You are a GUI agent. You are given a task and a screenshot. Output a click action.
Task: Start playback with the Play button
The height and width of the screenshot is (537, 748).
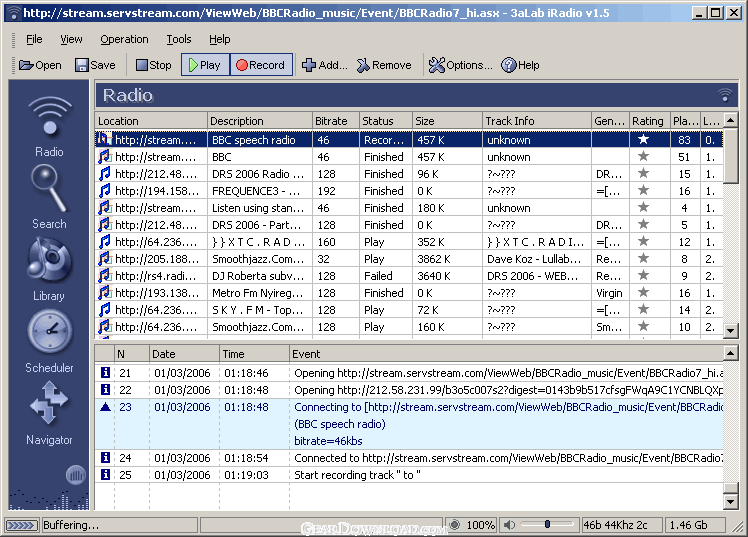click(x=205, y=65)
